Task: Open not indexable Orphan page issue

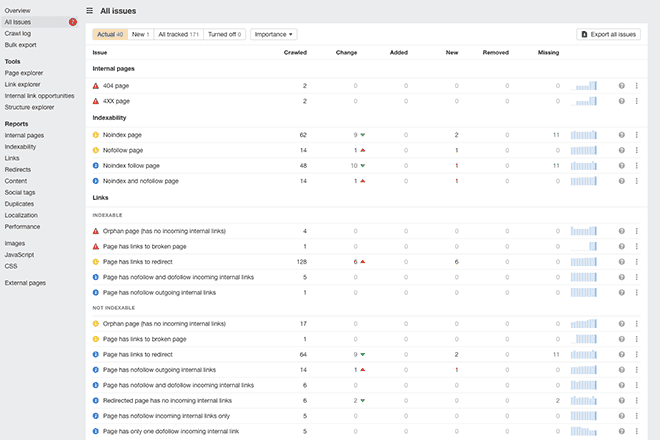Action: tap(164, 323)
